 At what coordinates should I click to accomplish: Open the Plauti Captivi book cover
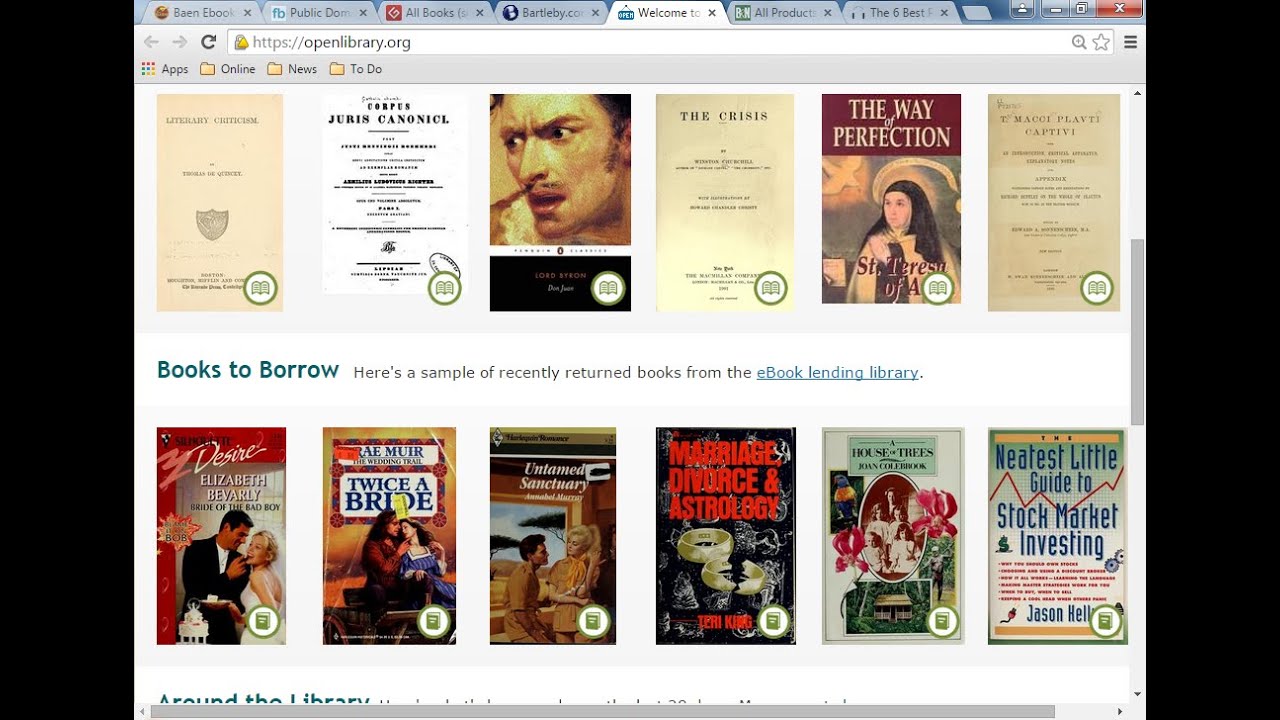(x=1054, y=202)
